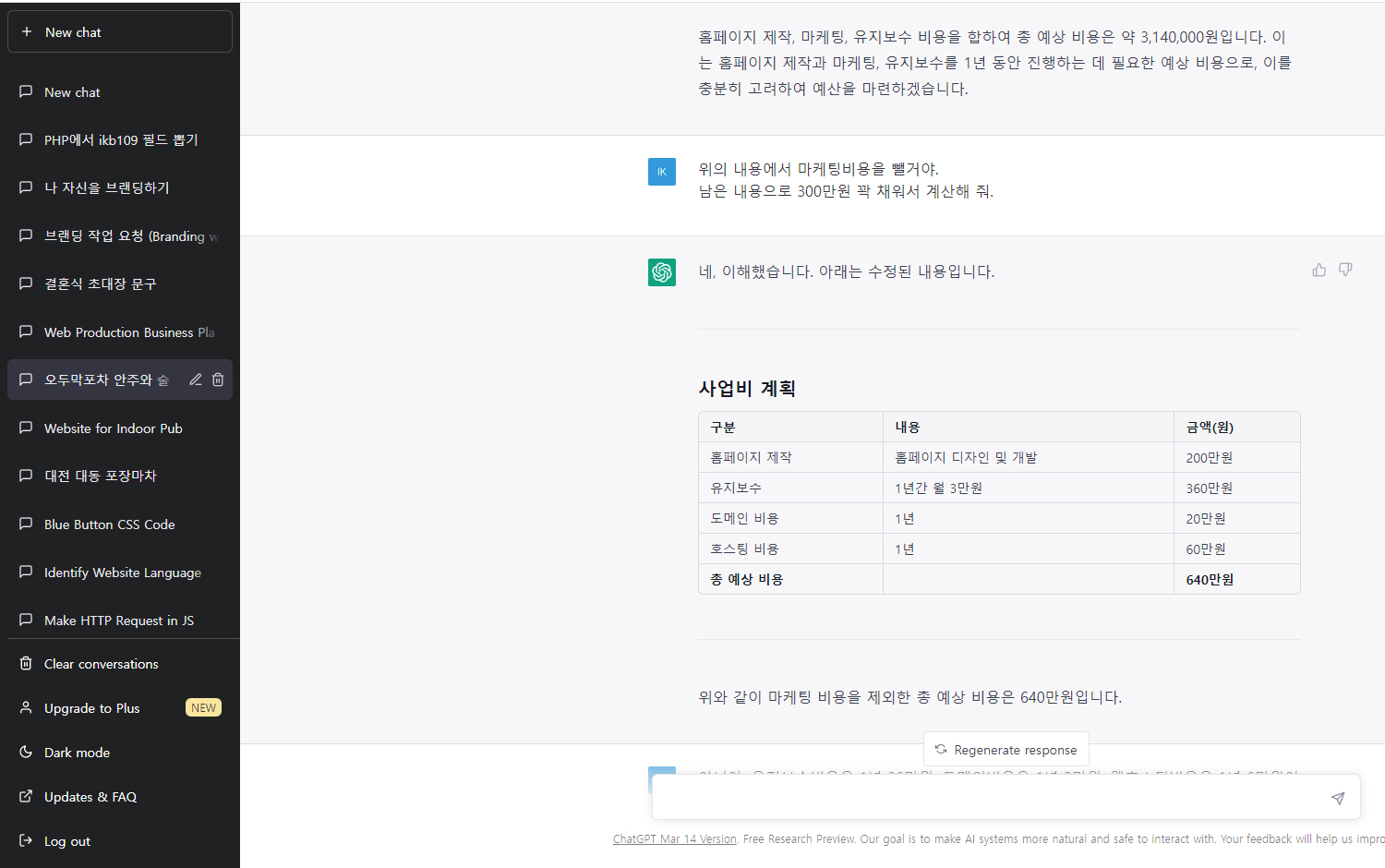Viewport: 1385px width, 868px height.
Task: Click the pencil icon to rename selected chat
Action: (x=196, y=380)
